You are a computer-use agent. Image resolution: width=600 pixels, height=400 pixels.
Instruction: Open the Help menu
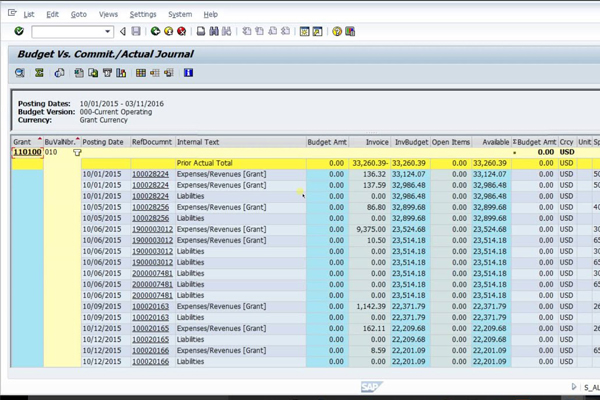tap(210, 15)
